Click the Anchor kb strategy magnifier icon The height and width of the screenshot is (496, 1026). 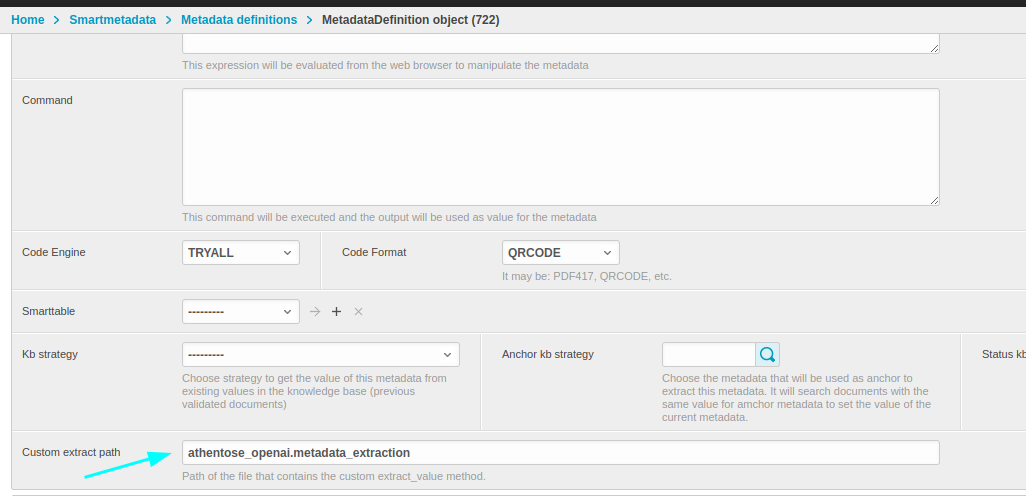[767, 355]
